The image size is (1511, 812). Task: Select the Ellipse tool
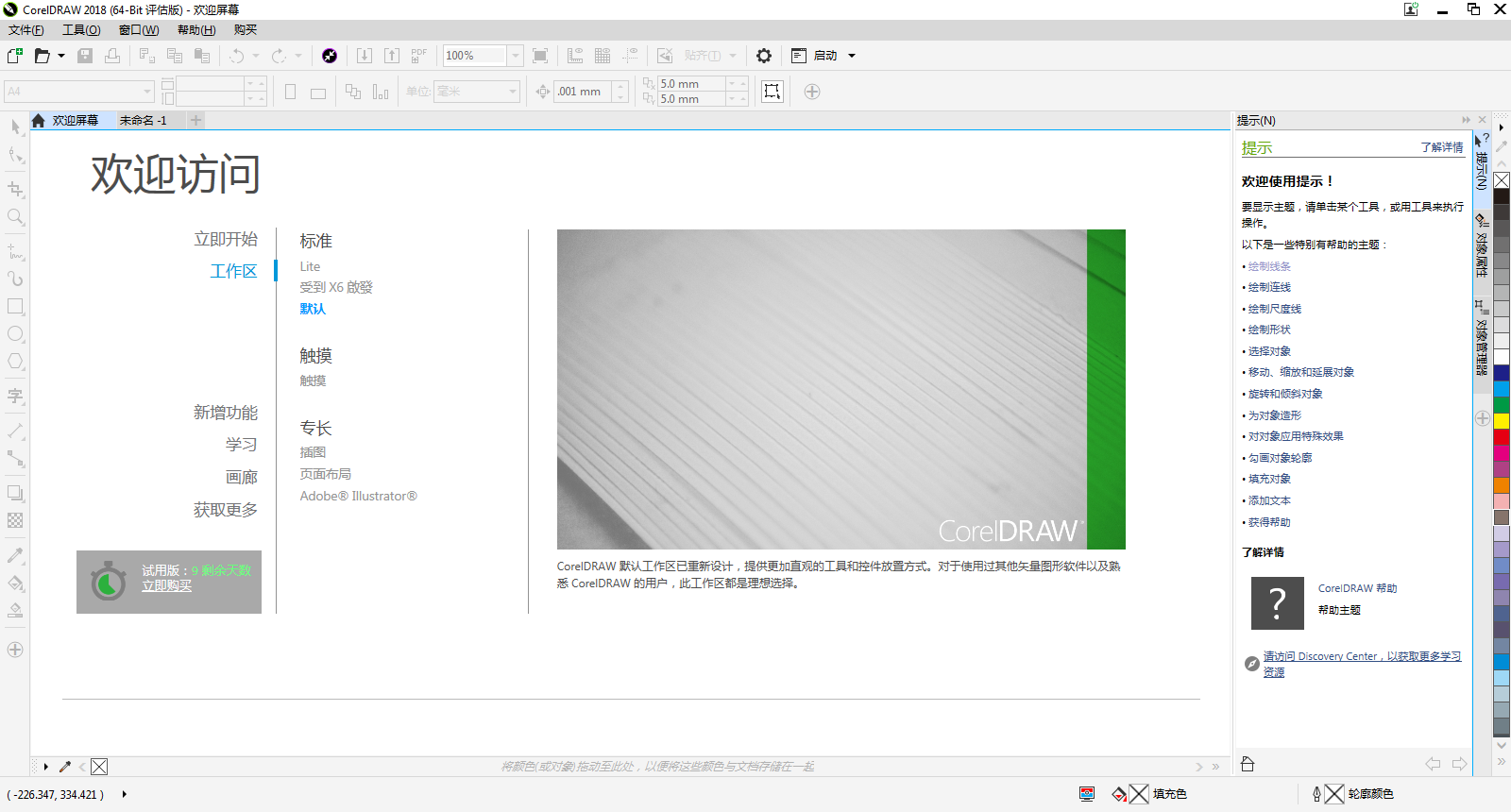[x=15, y=334]
